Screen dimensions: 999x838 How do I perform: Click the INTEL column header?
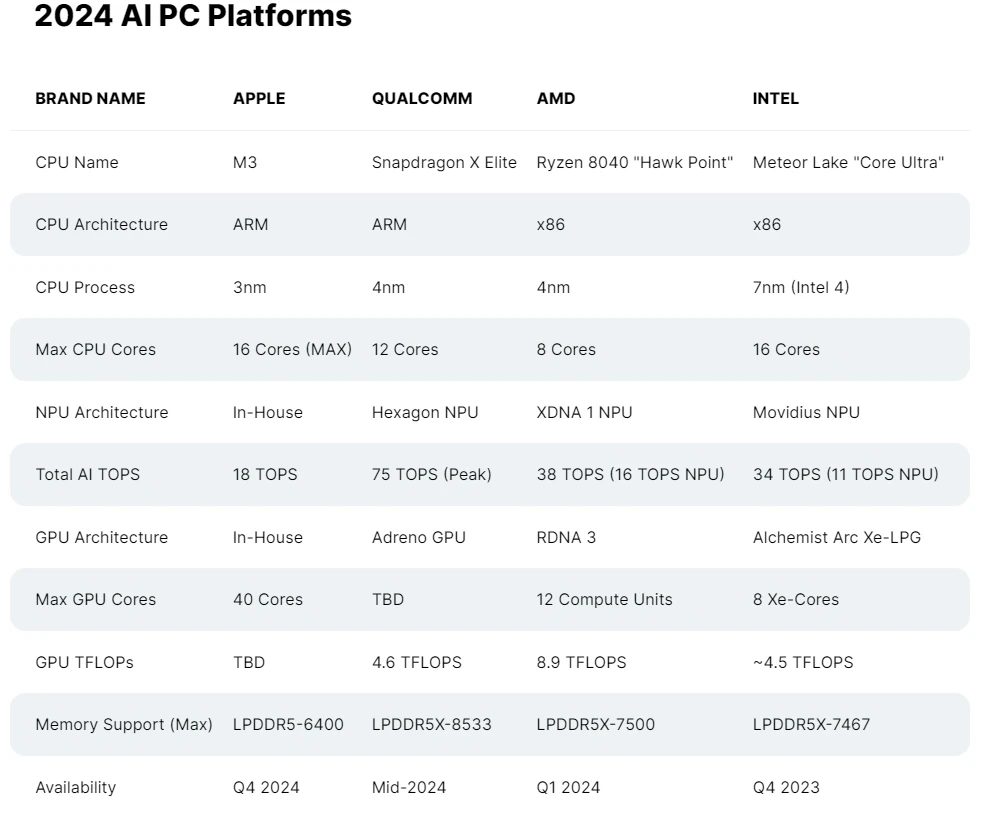point(776,98)
